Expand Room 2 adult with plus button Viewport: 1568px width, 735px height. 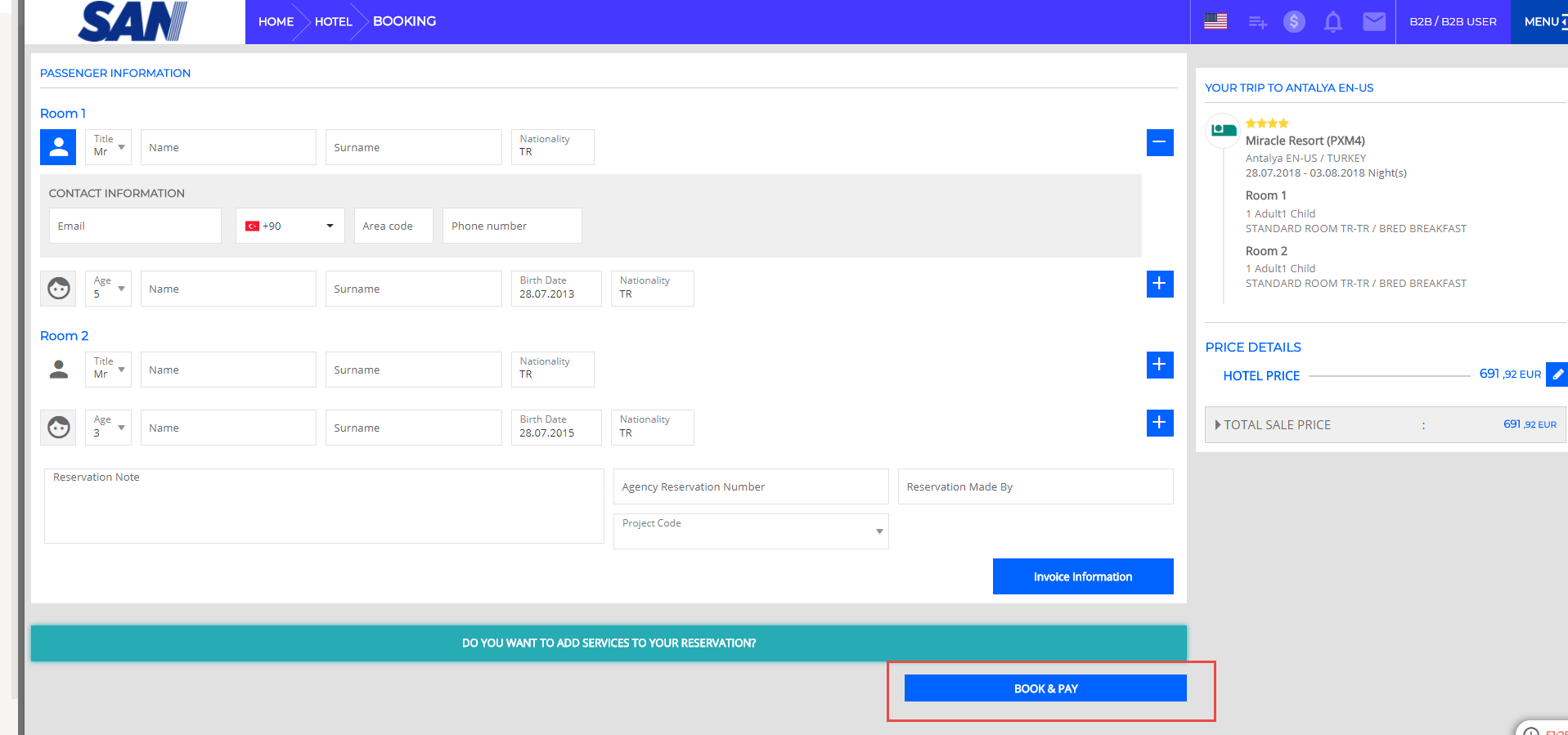click(x=1159, y=365)
